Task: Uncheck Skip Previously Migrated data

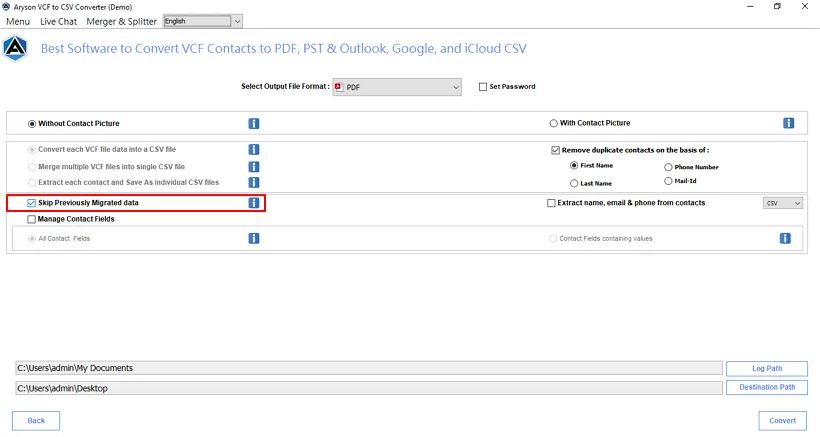Action: [31, 203]
